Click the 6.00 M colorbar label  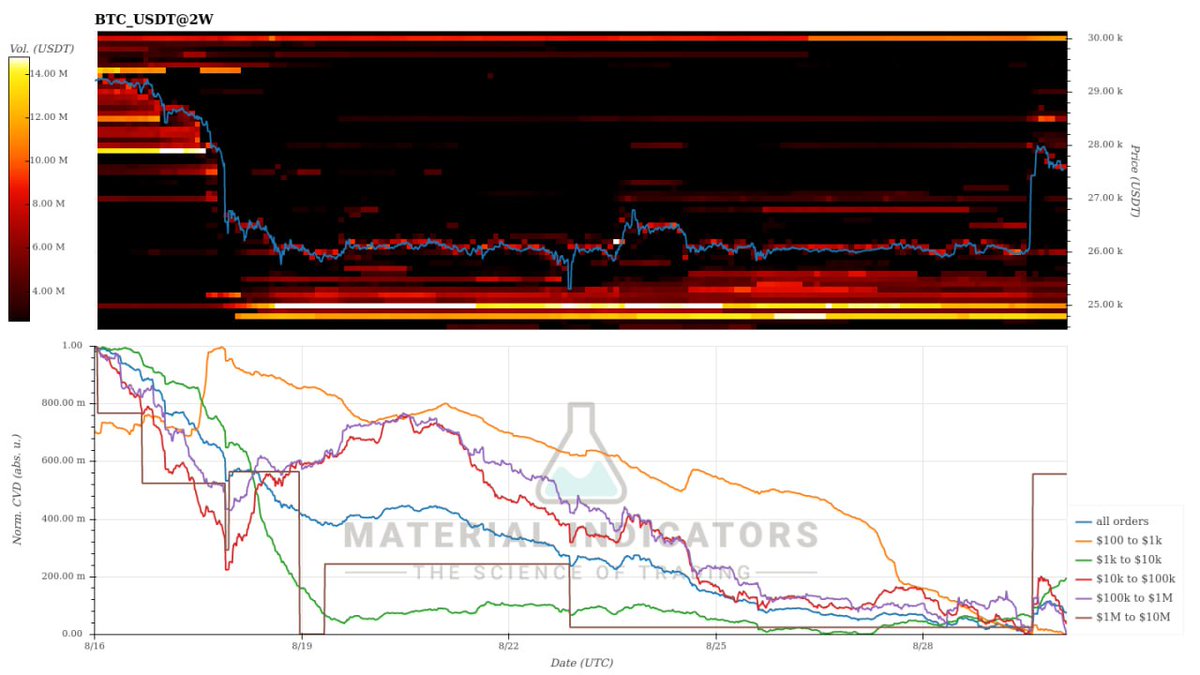[x=51, y=247]
